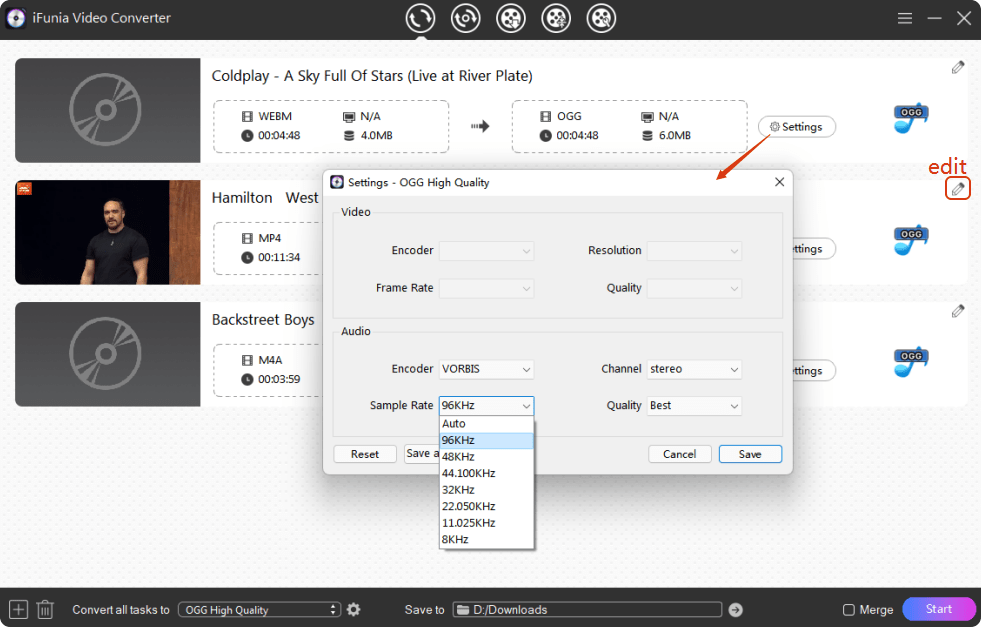Select the video compress icon in top toolbar

click(x=555, y=18)
